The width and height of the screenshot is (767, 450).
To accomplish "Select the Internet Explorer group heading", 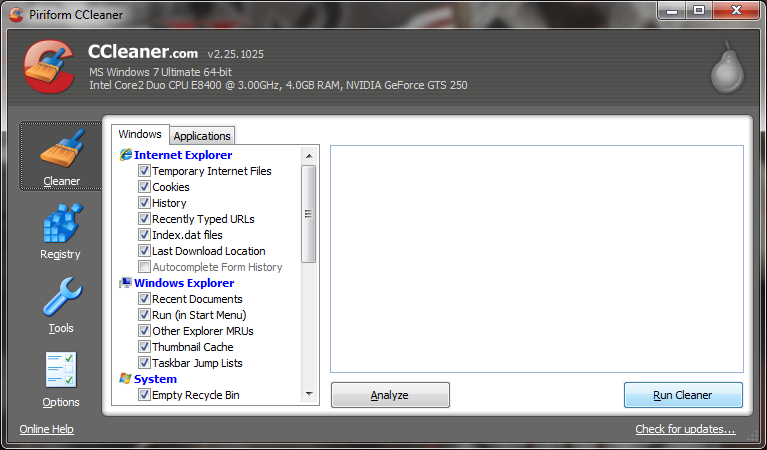I will [x=183, y=155].
